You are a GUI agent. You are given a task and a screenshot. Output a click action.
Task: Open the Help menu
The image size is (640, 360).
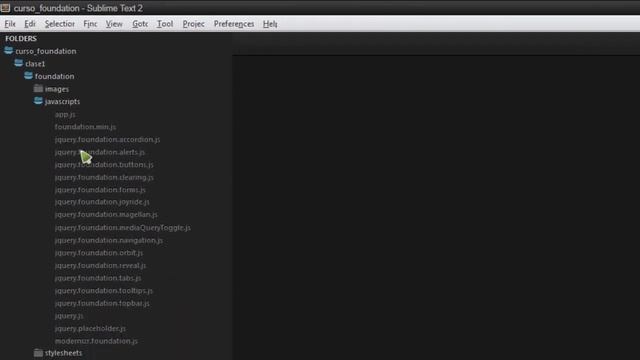(270, 24)
